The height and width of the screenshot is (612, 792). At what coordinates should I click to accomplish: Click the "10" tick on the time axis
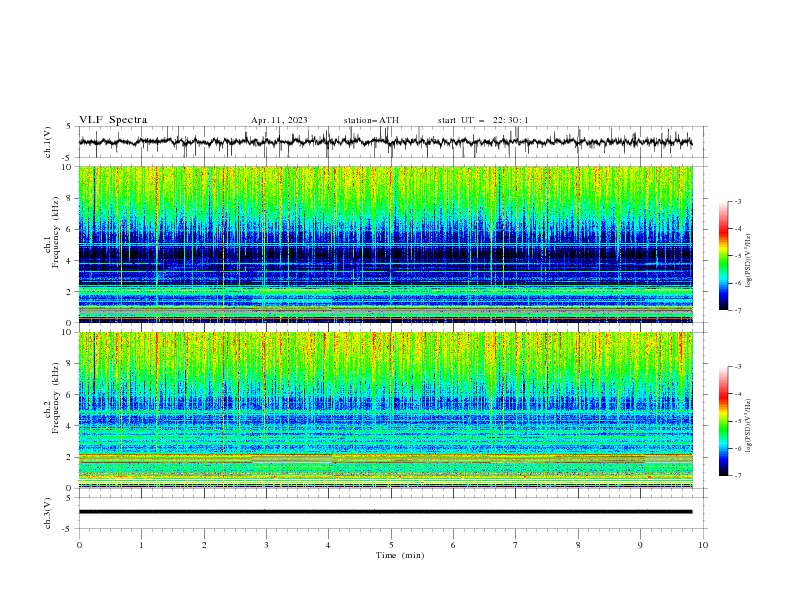[703, 545]
